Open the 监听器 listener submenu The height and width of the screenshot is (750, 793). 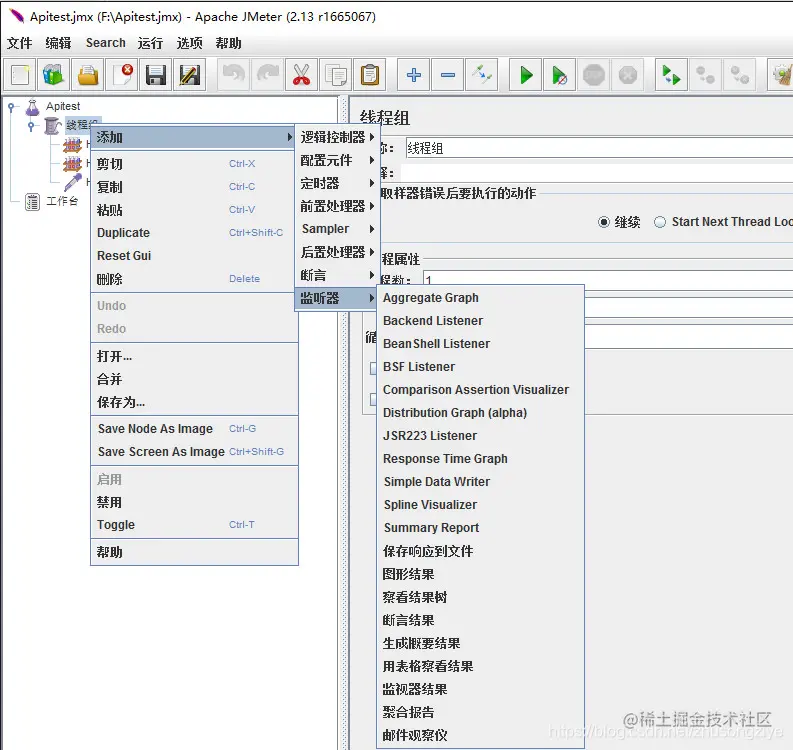(x=337, y=298)
